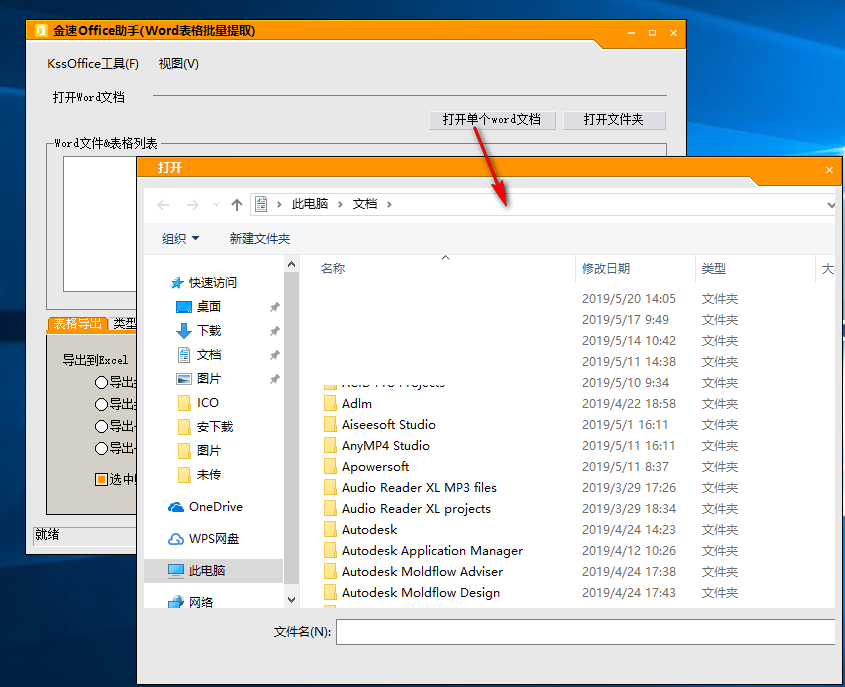
Task: Expand the chevron after 文档 in path
Action: (x=389, y=204)
